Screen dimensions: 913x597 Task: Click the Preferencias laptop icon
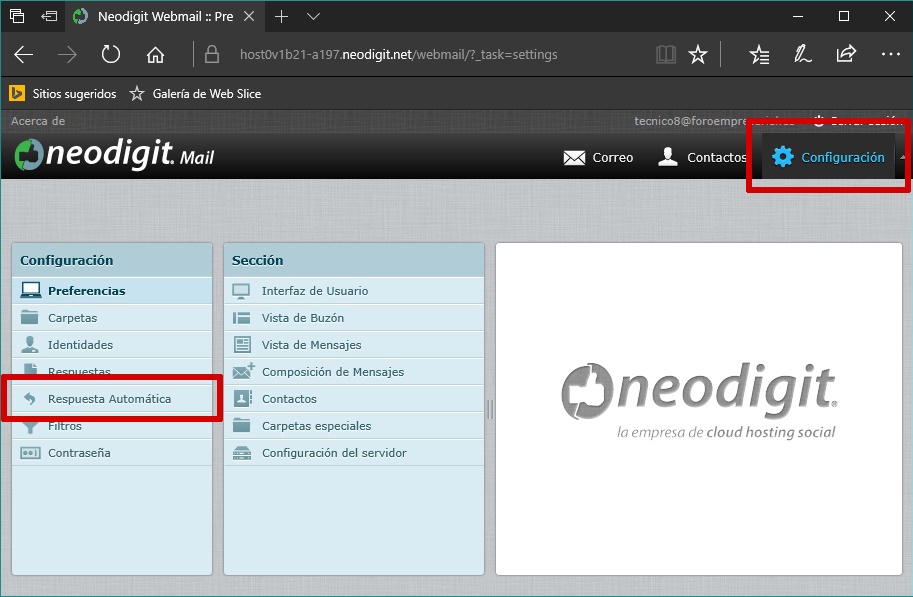[x=30, y=290]
